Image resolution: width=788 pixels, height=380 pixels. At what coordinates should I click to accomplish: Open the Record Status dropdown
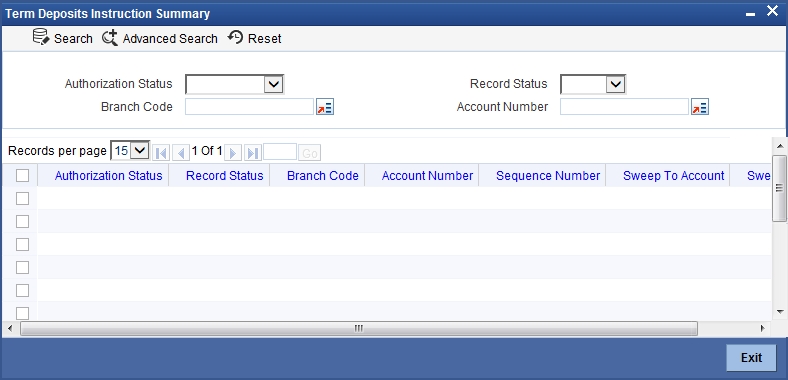coord(593,84)
